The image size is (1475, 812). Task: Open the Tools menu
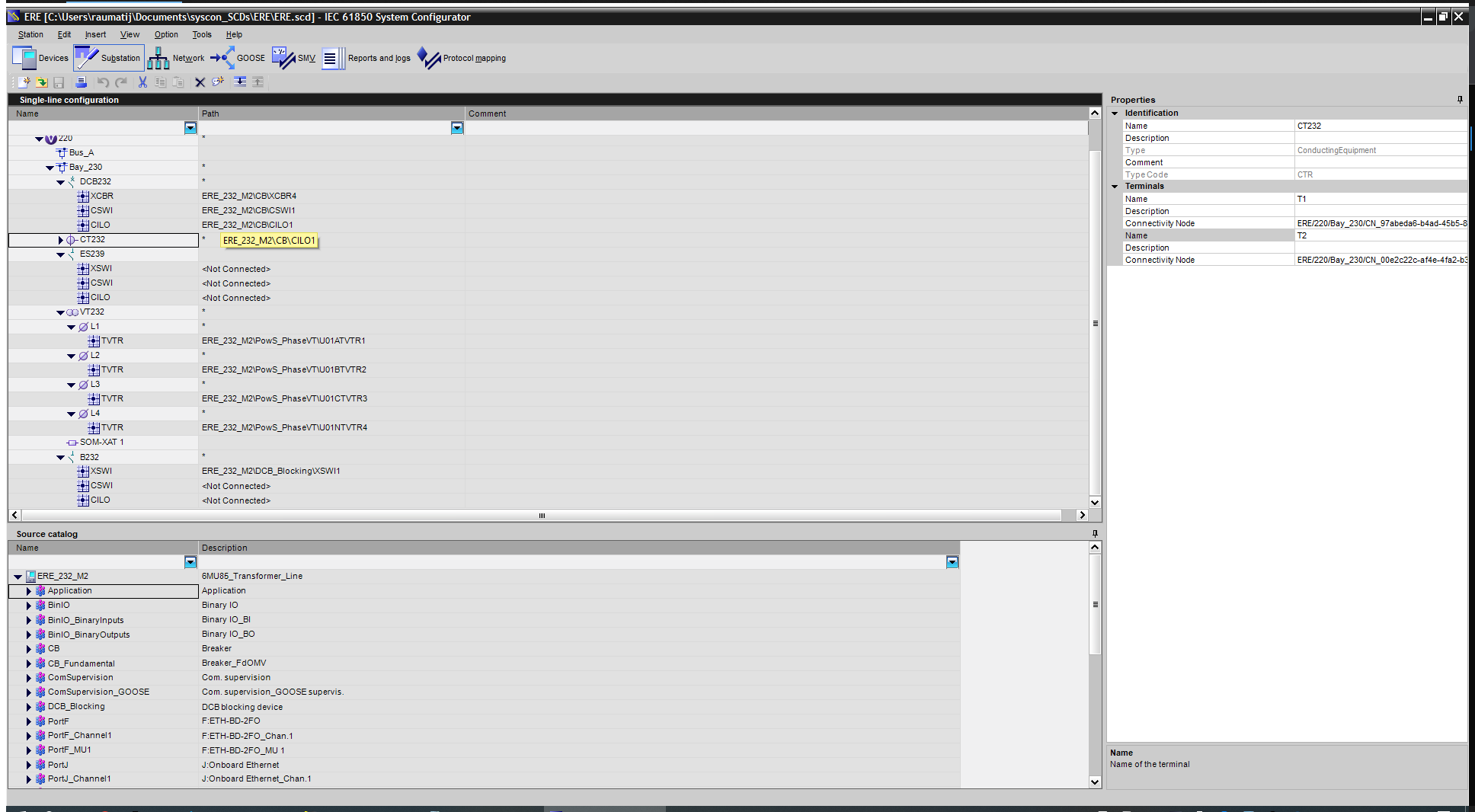click(201, 34)
